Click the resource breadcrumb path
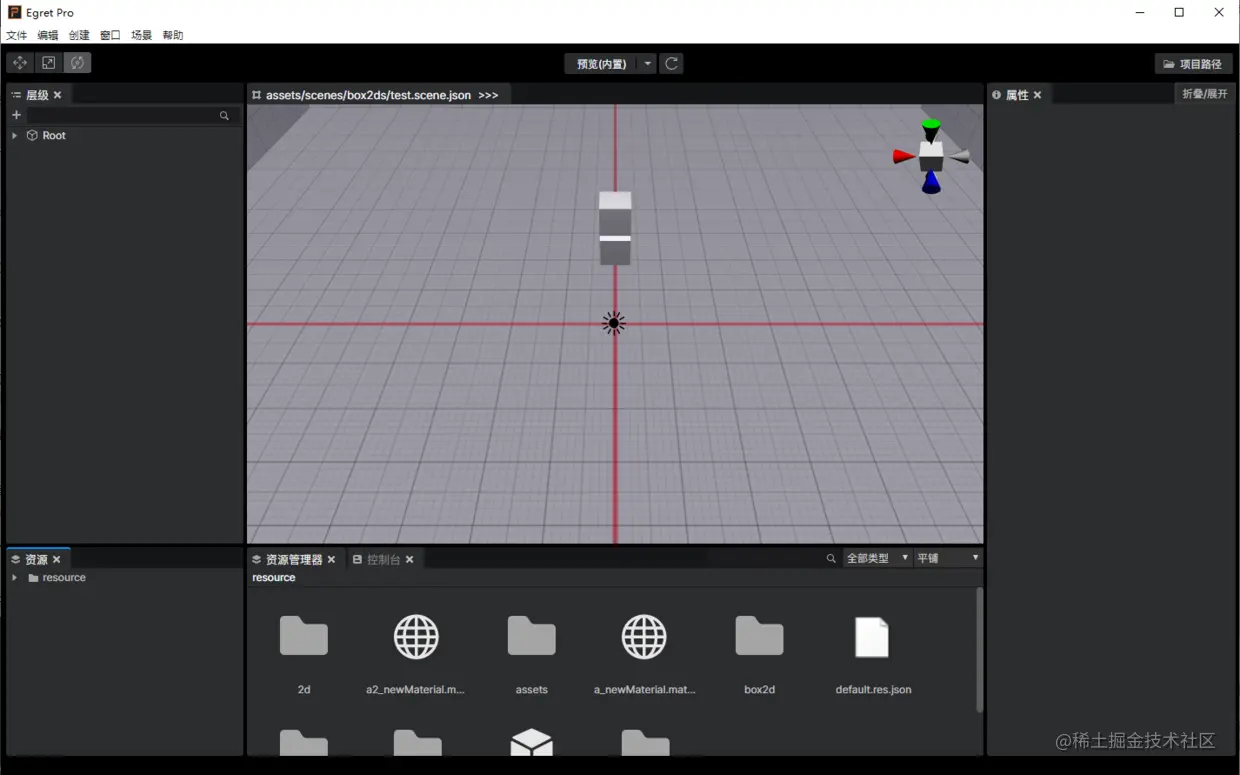 (274, 578)
